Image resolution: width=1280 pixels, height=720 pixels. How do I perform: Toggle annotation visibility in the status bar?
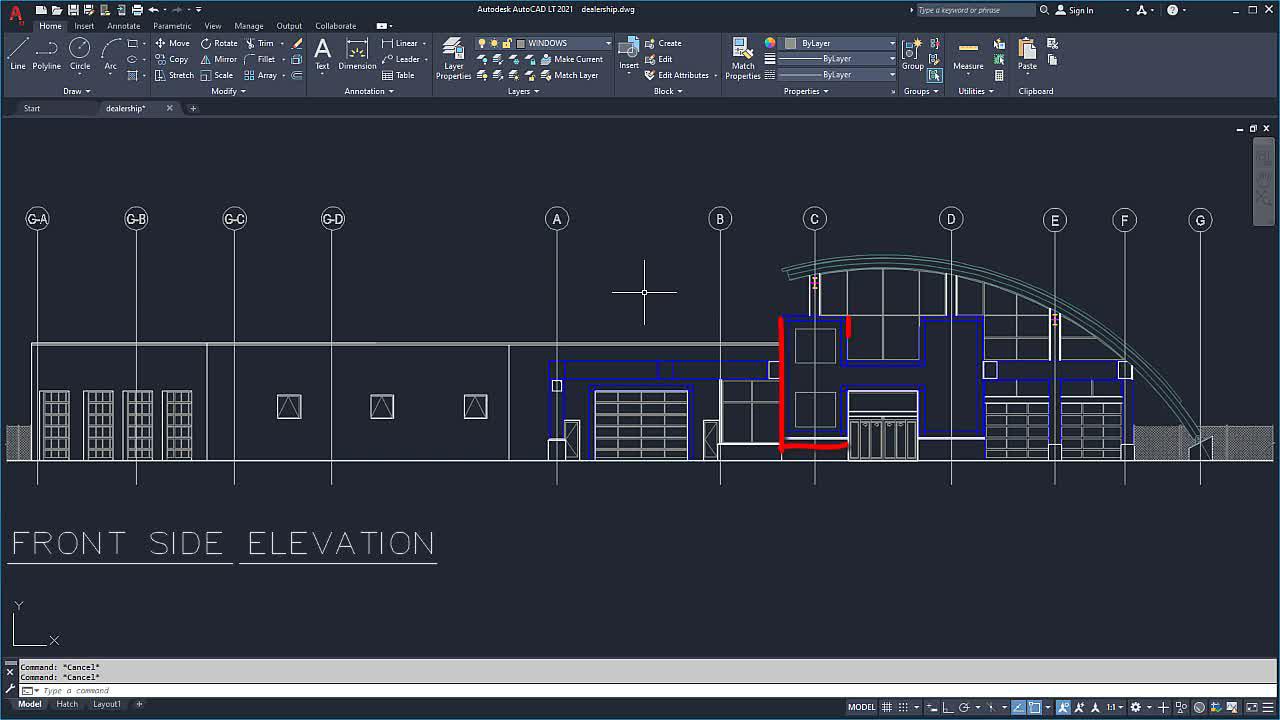point(1063,707)
